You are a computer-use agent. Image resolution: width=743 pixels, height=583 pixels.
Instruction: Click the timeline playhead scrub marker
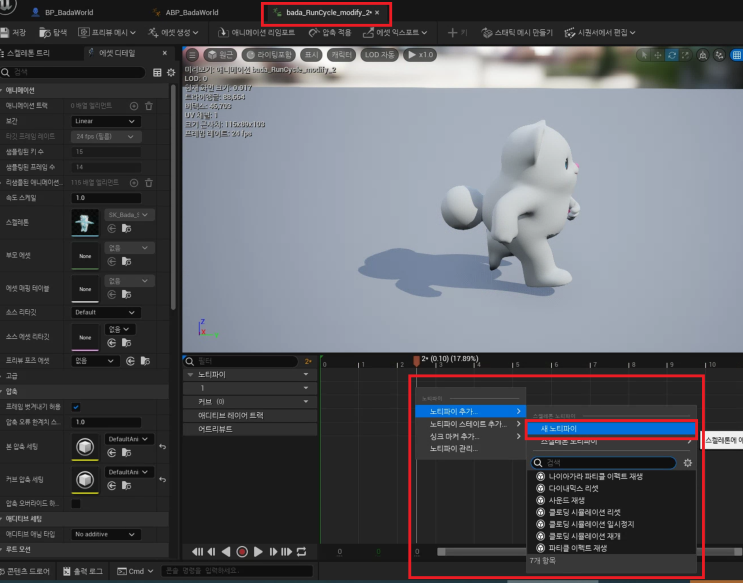[417, 361]
